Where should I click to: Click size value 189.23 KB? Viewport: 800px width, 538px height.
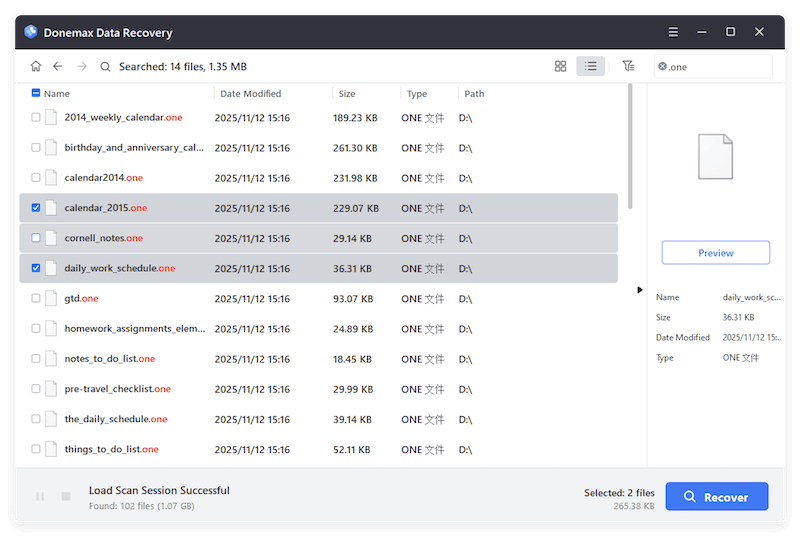pos(355,118)
